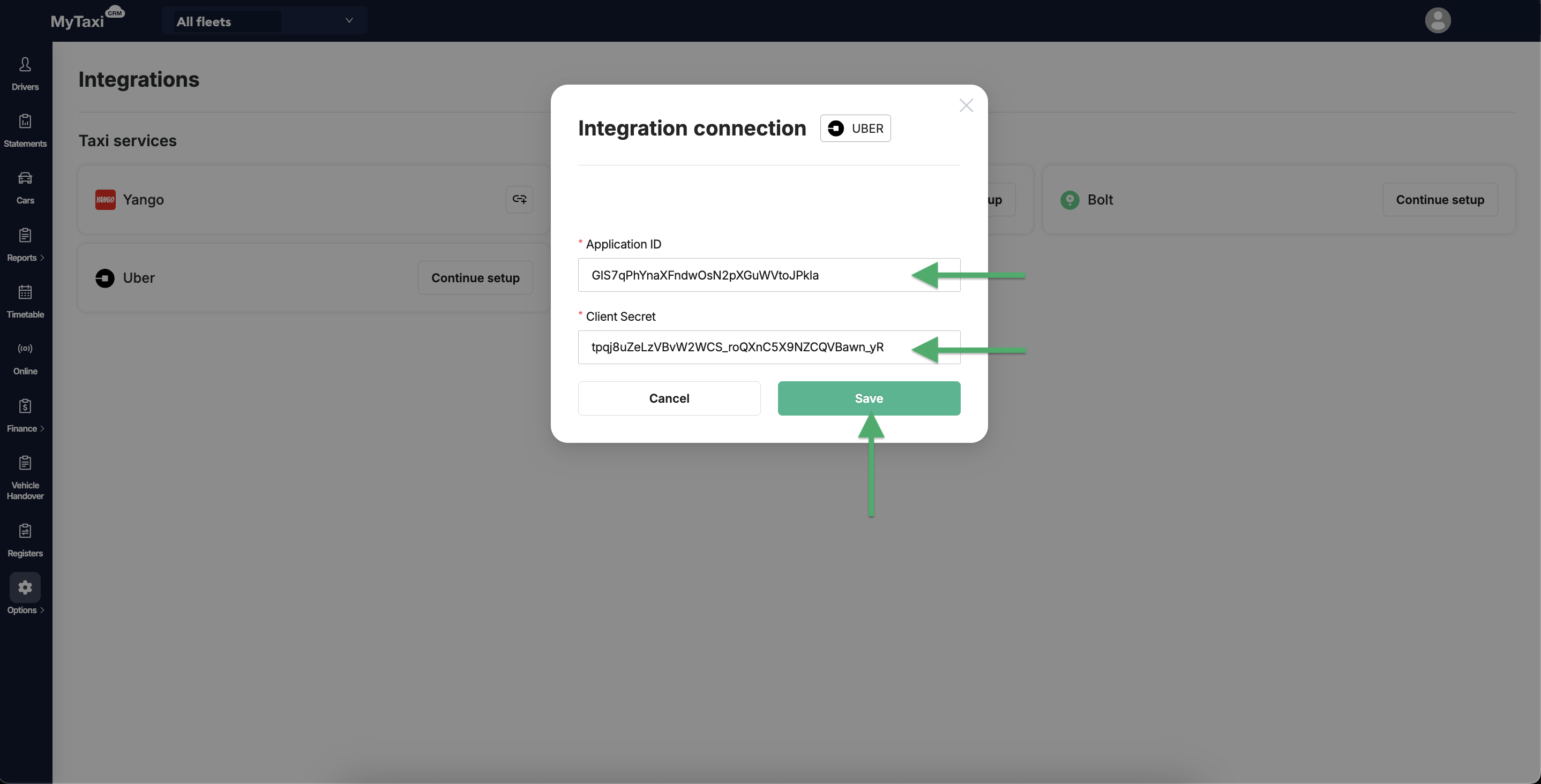
Task: Close the Integration connection dialog
Action: (966, 106)
